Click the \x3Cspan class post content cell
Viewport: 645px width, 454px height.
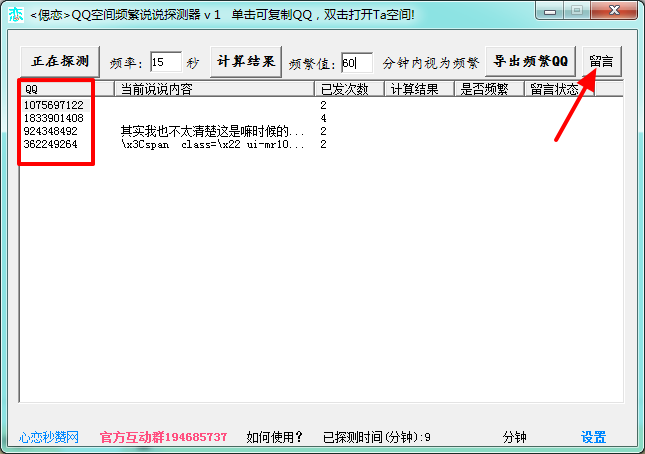[x=213, y=144]
